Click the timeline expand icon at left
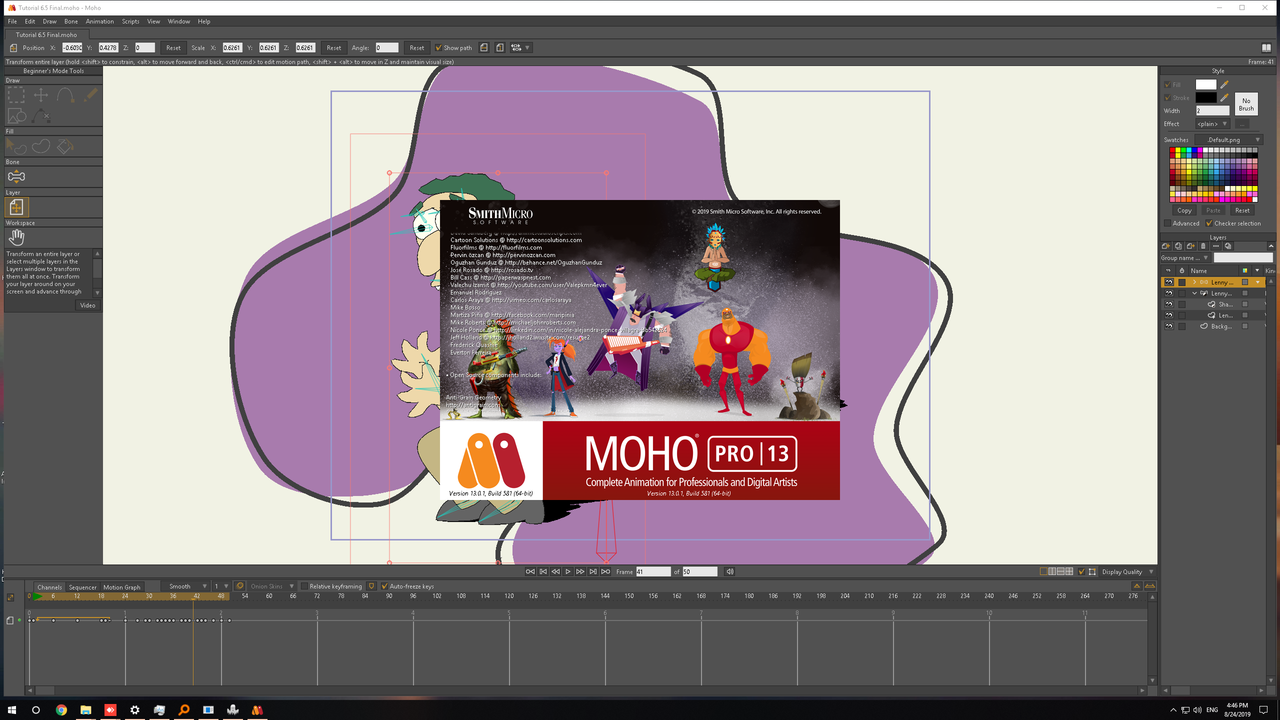The width and height of the screenshot is (1280, 720). (10, 598)
